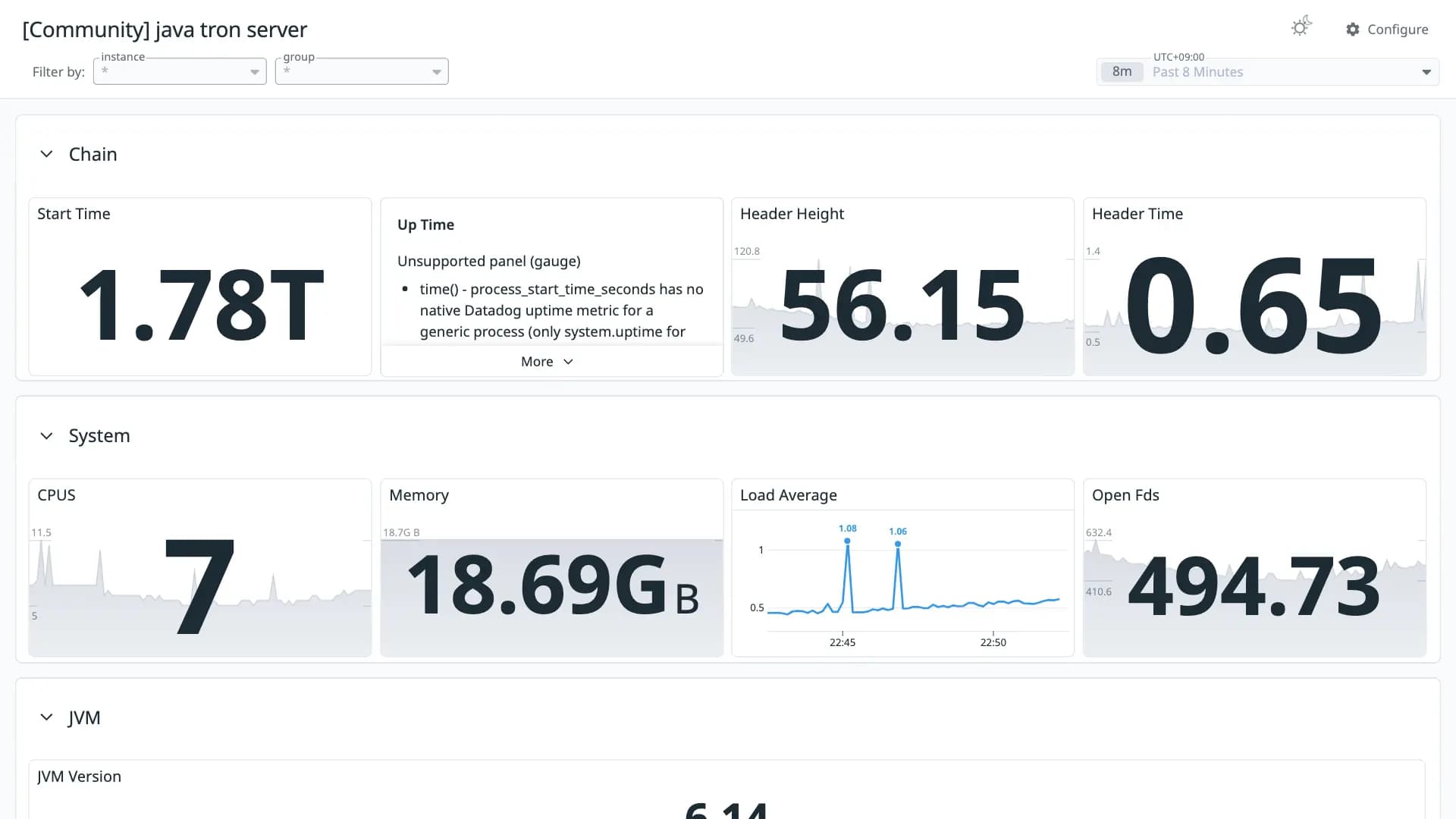Open the Configure settings
Screen dimensions: 1456x819
pyautogui.click(x=1387, y=29)
